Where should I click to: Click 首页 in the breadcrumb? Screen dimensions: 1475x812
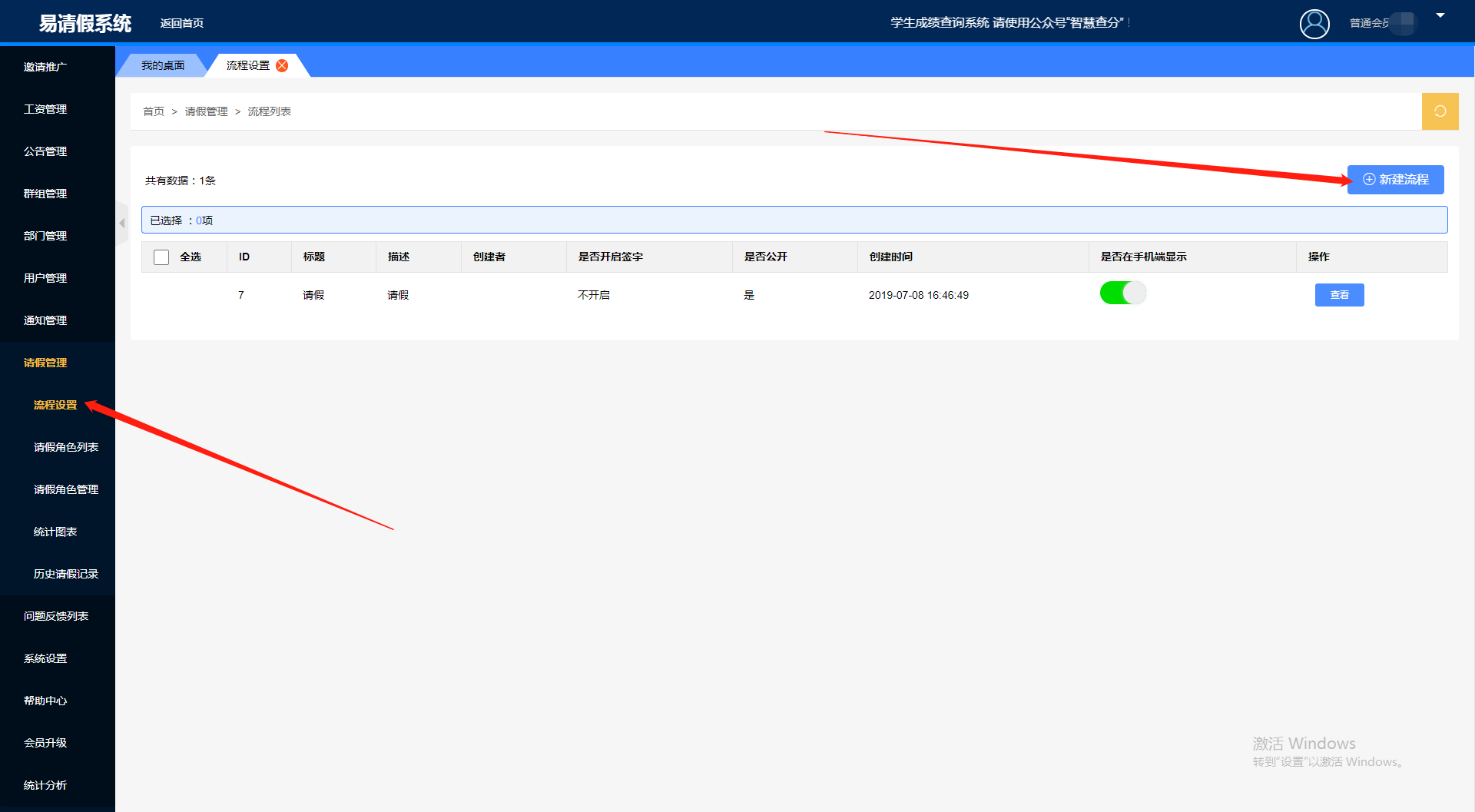[154, 111]
